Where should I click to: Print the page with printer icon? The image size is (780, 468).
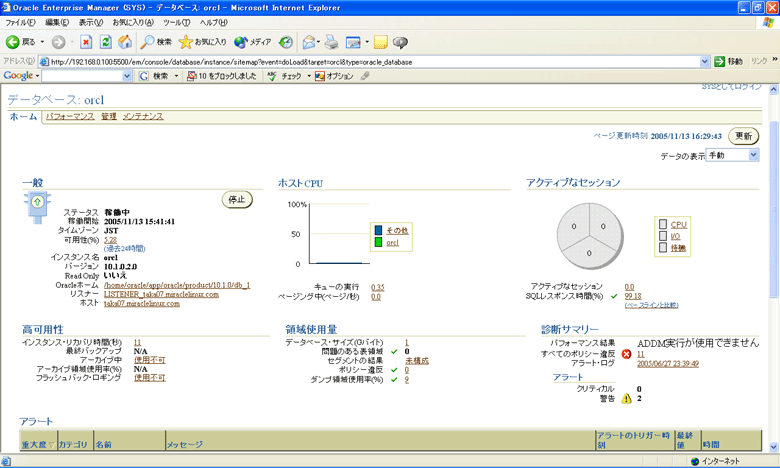pyautogui.click(x=331, y=42)
